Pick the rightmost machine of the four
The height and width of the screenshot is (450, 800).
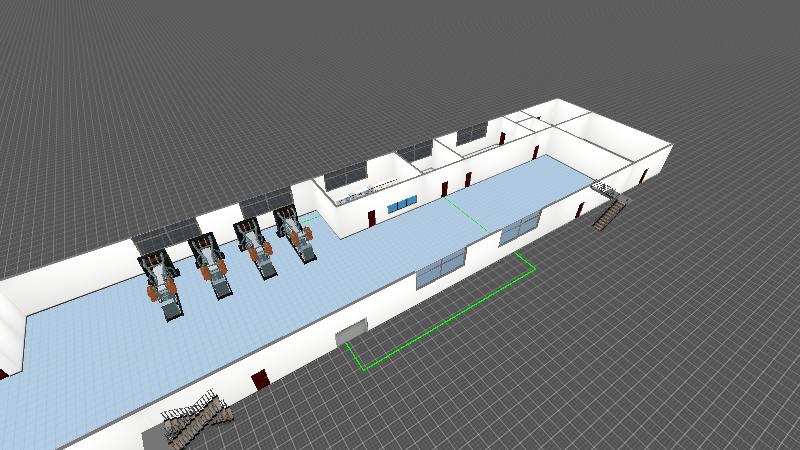297,237
